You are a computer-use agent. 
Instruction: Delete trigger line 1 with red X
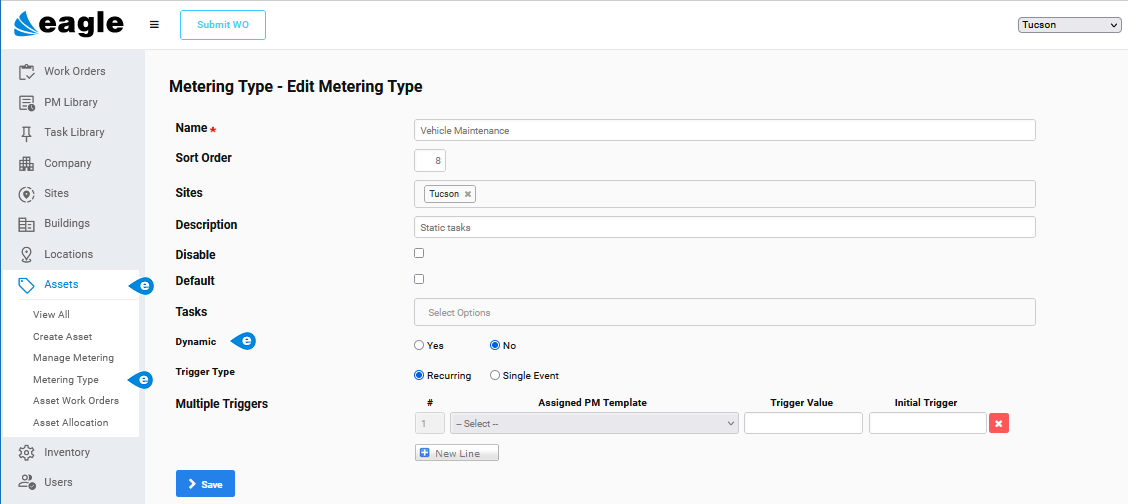coord(999,423)
